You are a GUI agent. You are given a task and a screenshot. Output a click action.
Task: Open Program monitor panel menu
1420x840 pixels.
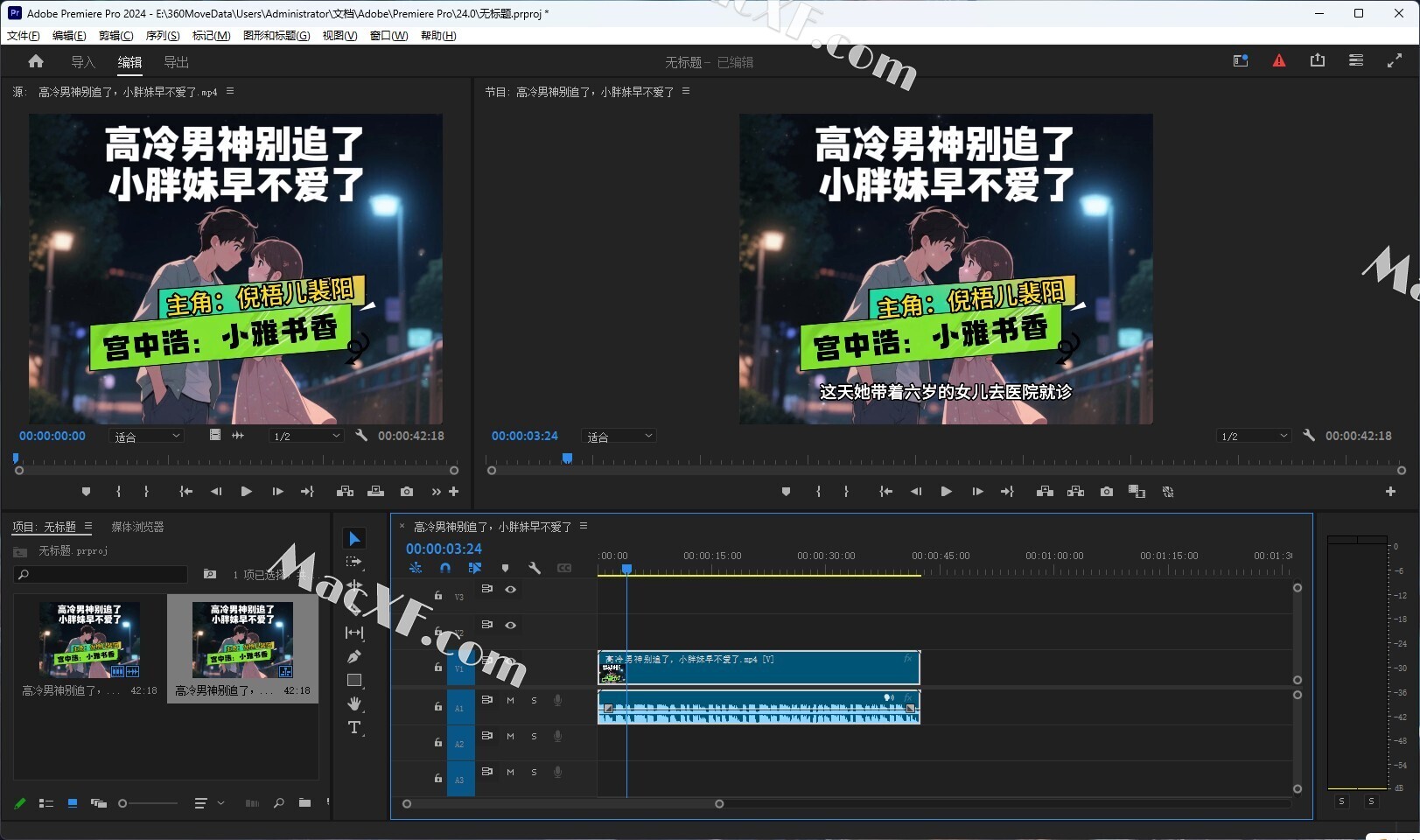[x=686, y=91]
